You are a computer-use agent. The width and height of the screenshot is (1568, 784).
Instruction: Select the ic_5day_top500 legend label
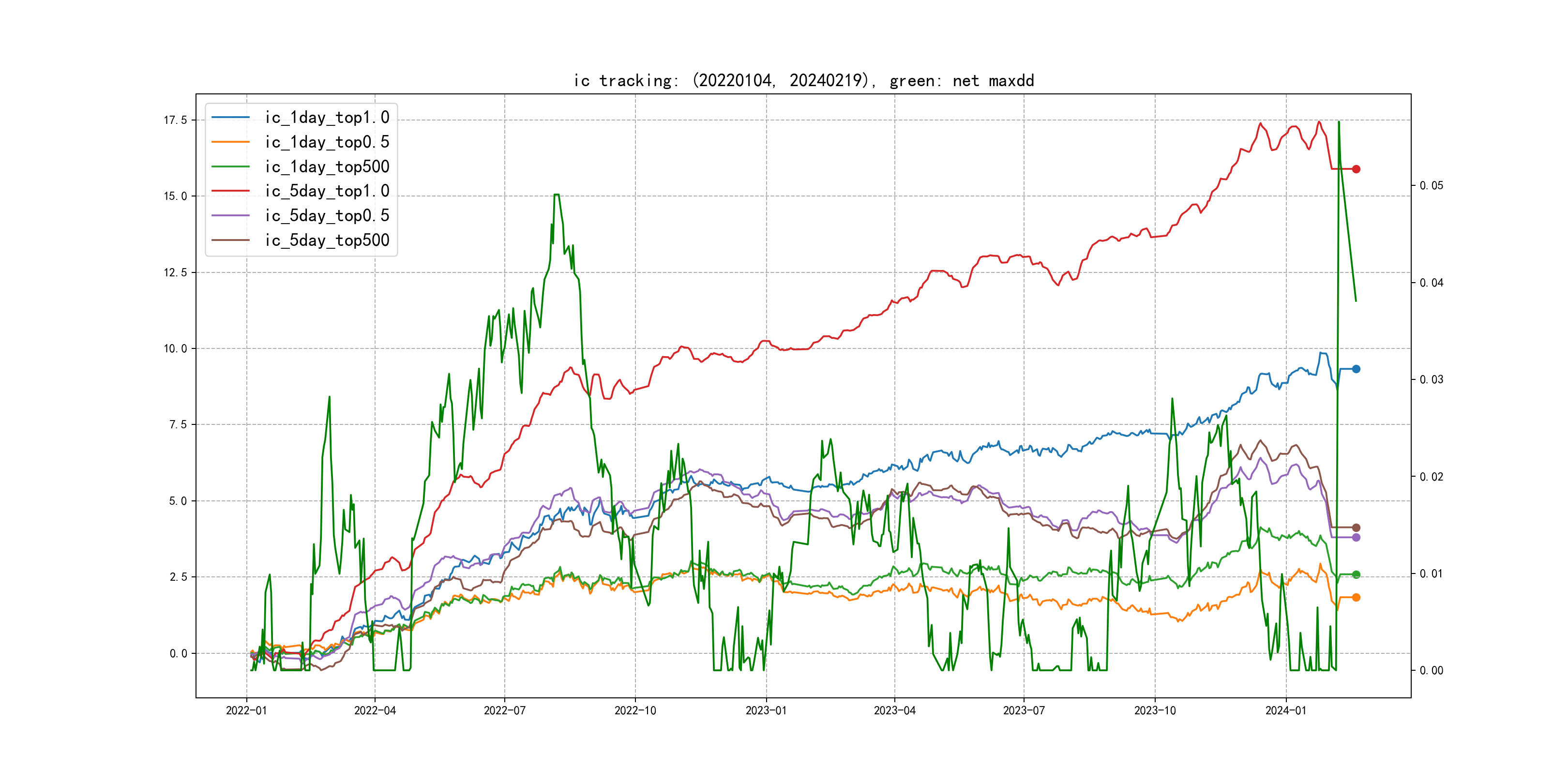coord(327,241)
